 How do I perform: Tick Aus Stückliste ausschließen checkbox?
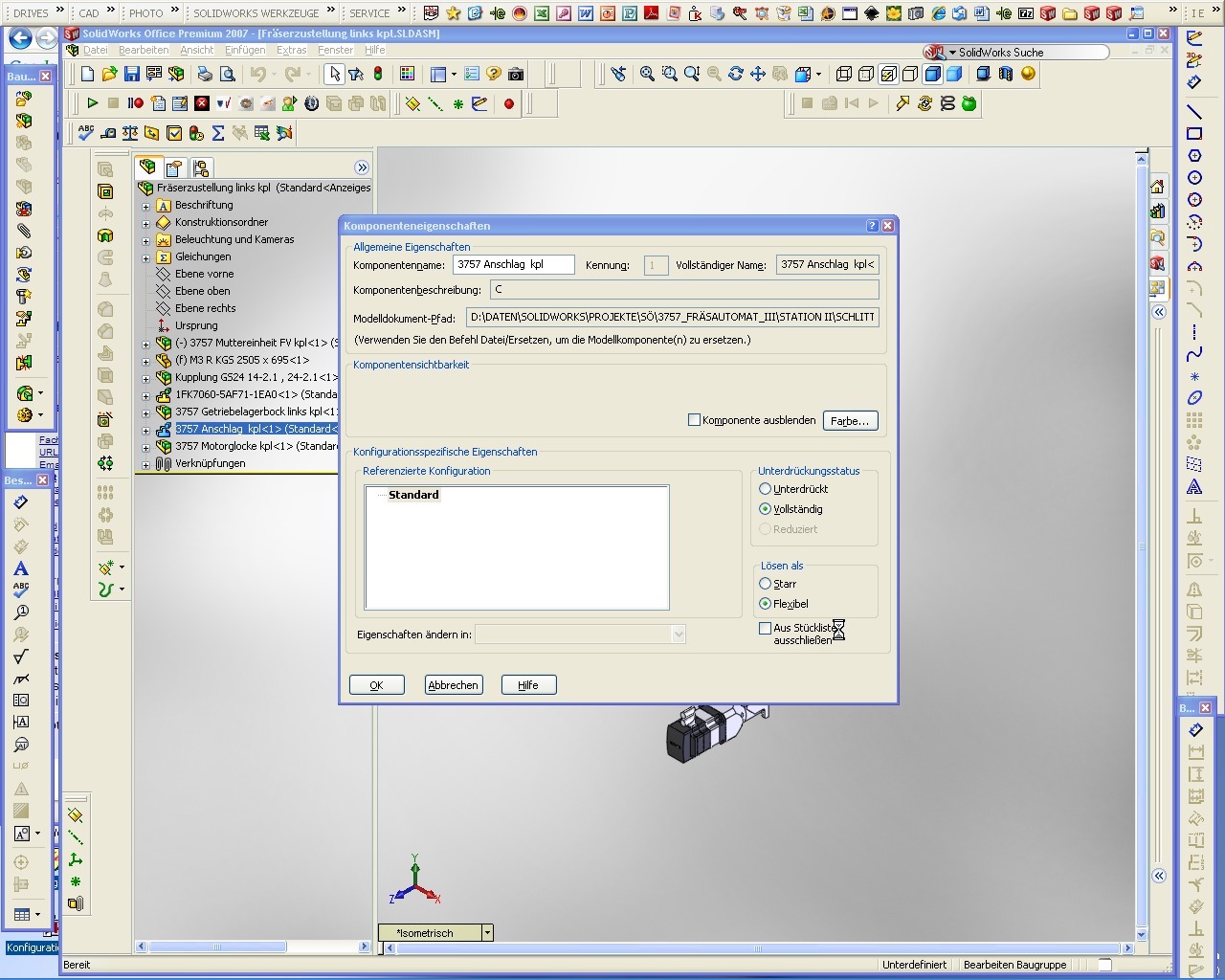tap(765, 629)
